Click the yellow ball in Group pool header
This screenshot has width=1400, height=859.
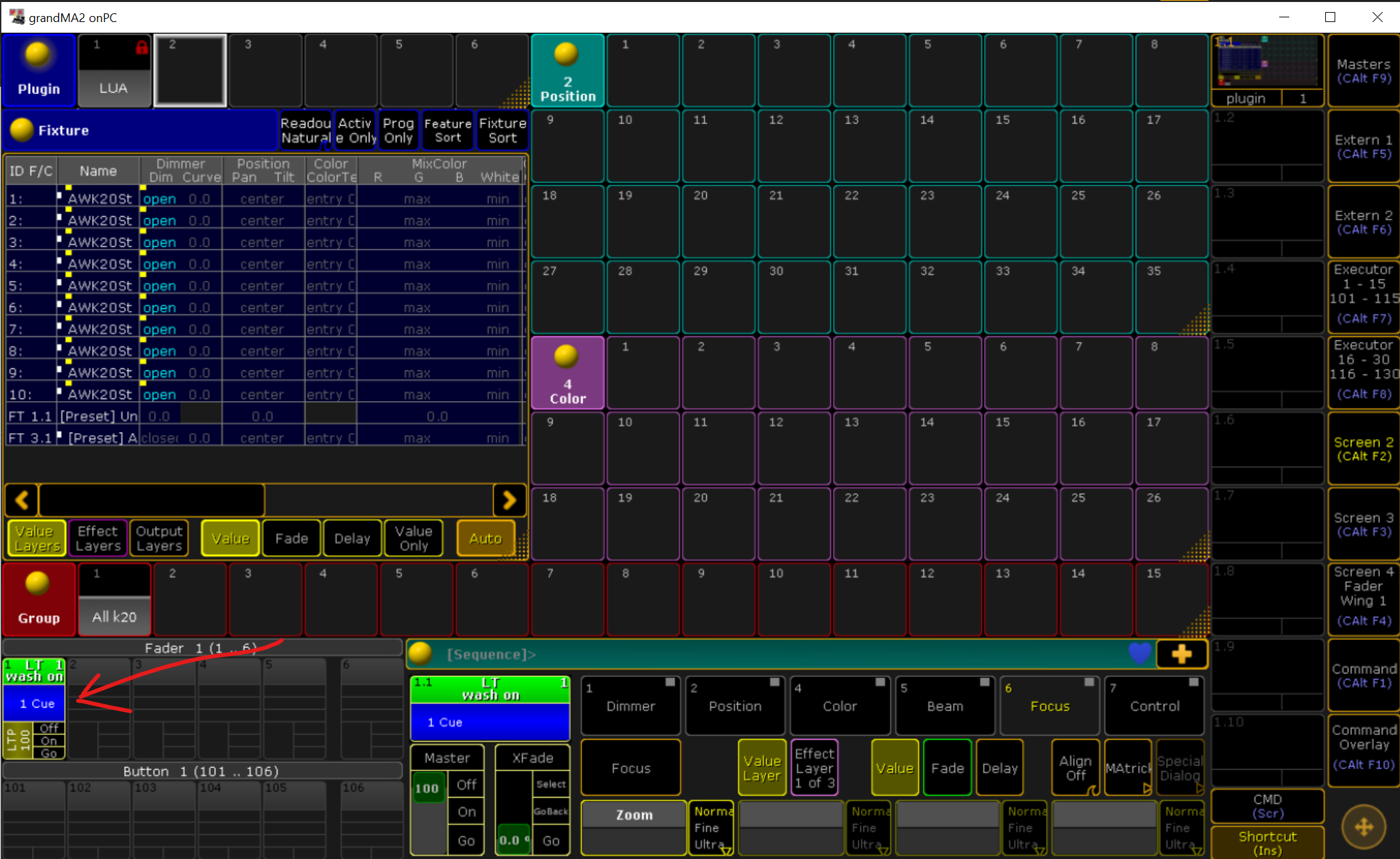[x=38, y=583]
